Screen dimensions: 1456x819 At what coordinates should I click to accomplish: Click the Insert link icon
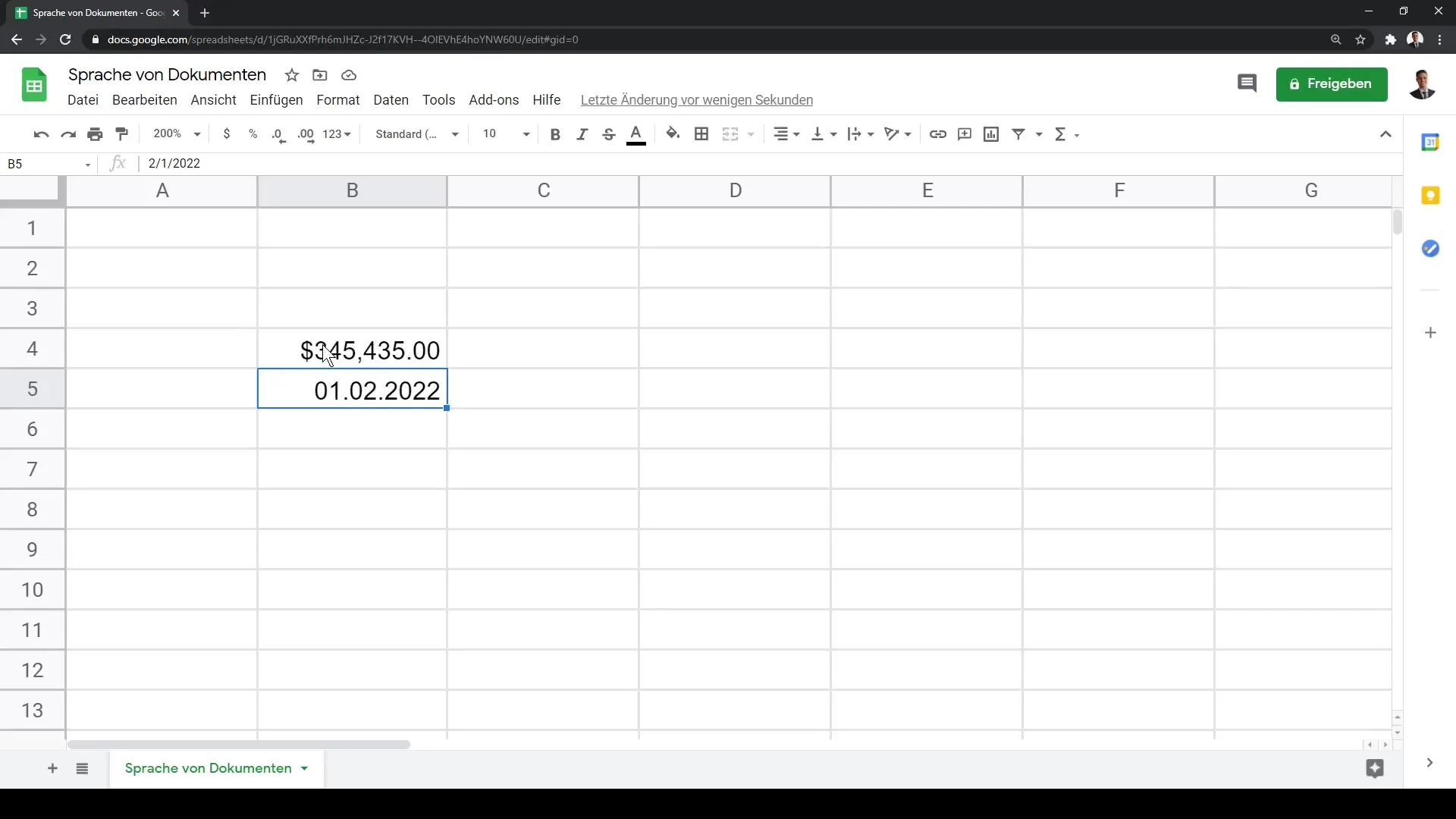click(x=938, y=134)
